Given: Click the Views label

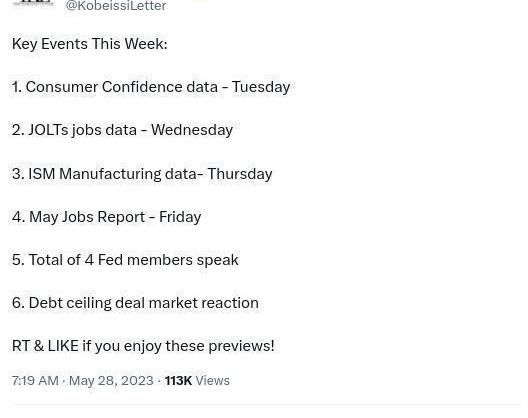Looking at the screenshot, I should (212, 381).
